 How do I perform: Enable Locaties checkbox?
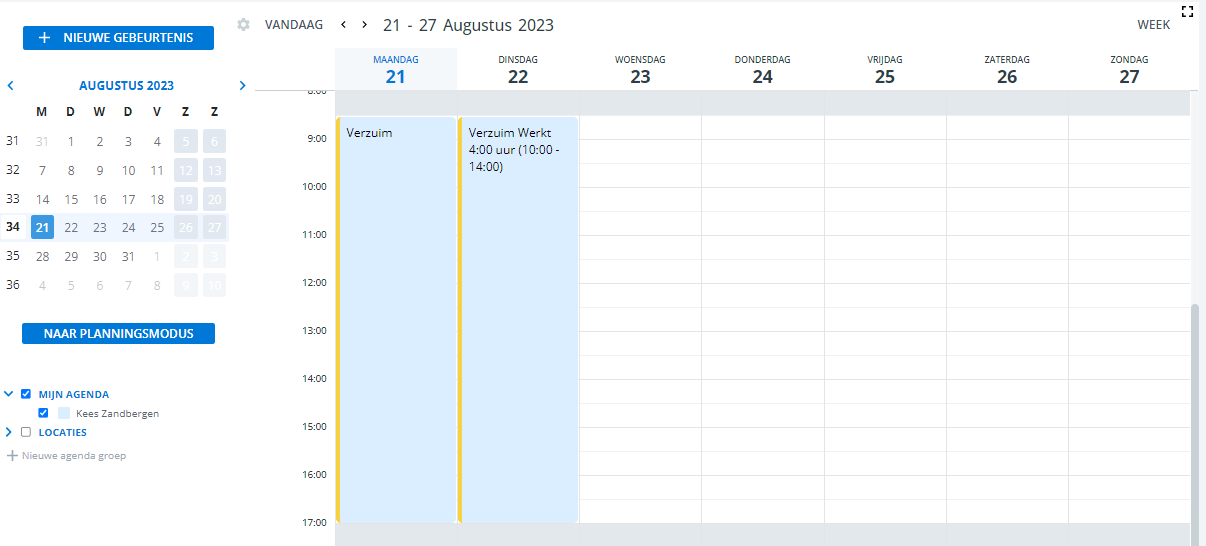pyautogui.click(x=26, y=432)
